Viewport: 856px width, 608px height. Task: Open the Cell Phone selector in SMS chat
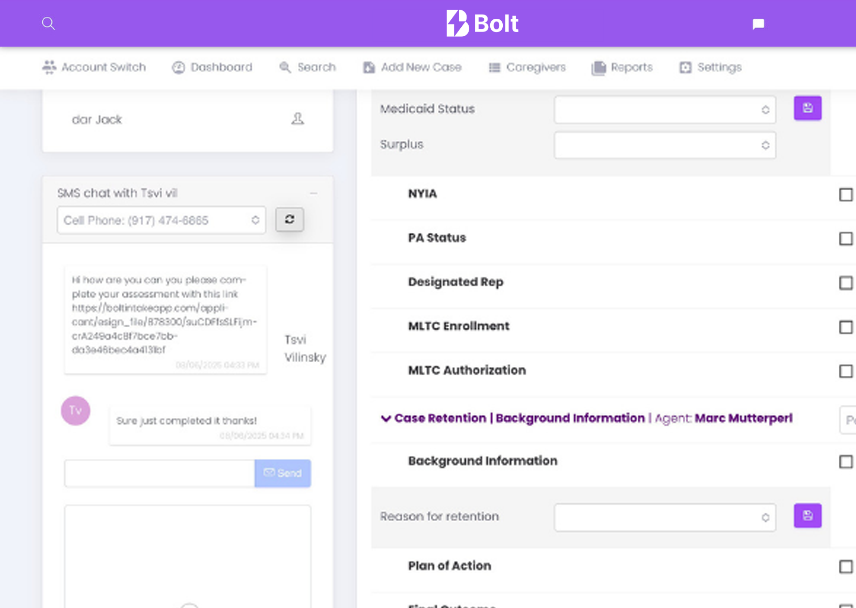click(160, 219)
